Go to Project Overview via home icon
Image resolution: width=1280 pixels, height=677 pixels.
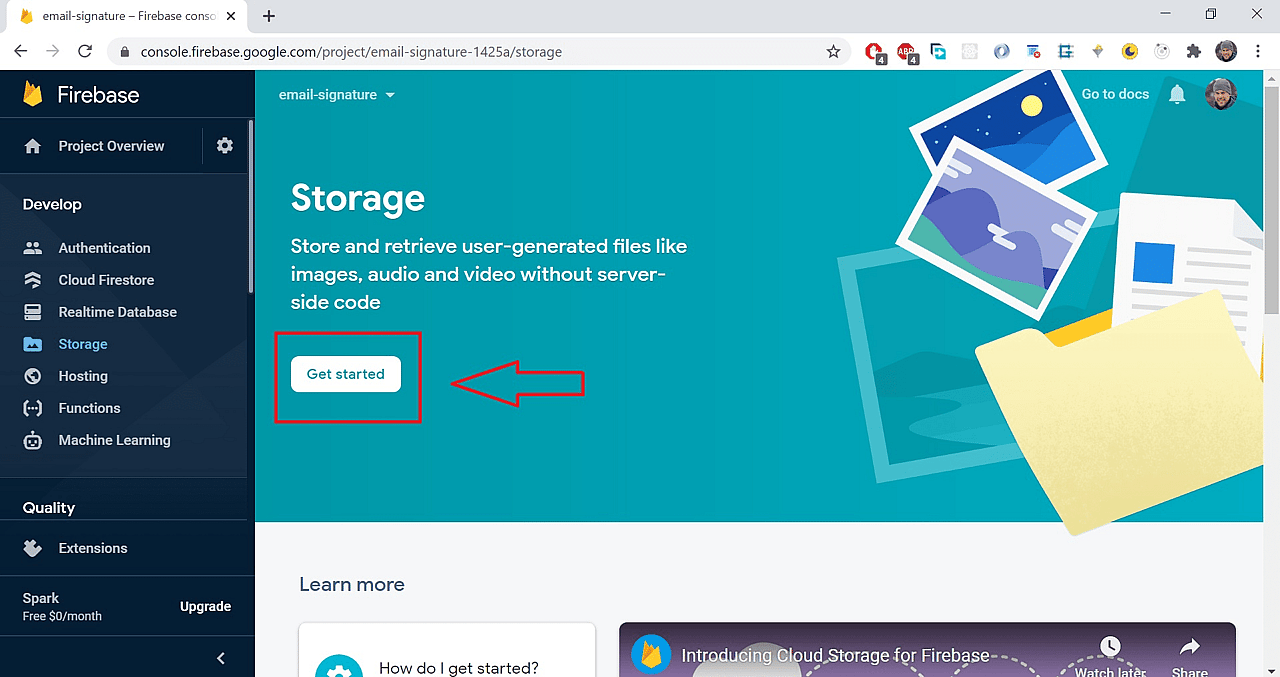click(x=110, y=145)
